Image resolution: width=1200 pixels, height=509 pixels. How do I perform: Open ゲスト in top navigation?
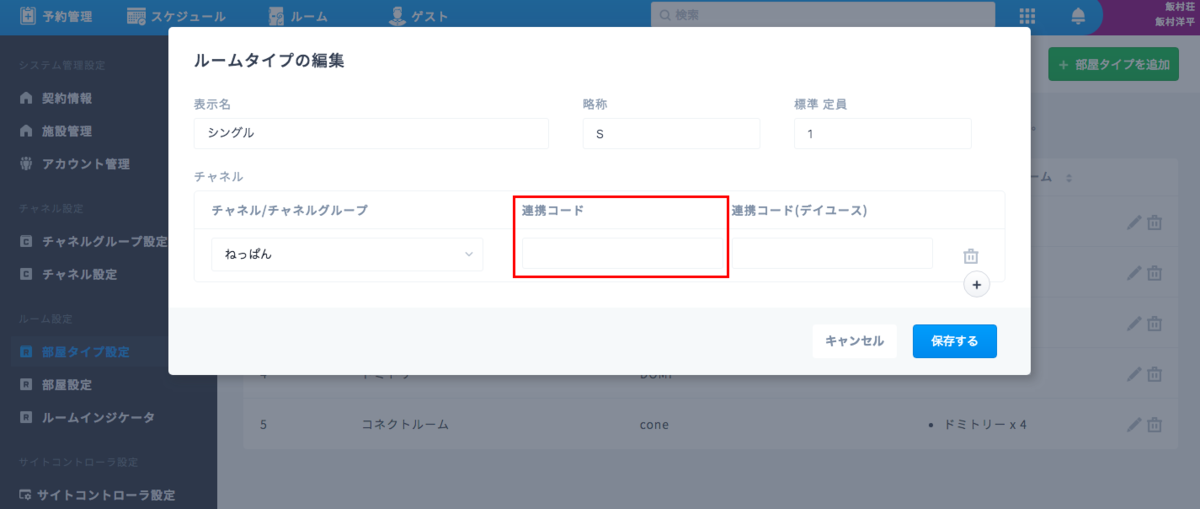click(x=419, y=16)
